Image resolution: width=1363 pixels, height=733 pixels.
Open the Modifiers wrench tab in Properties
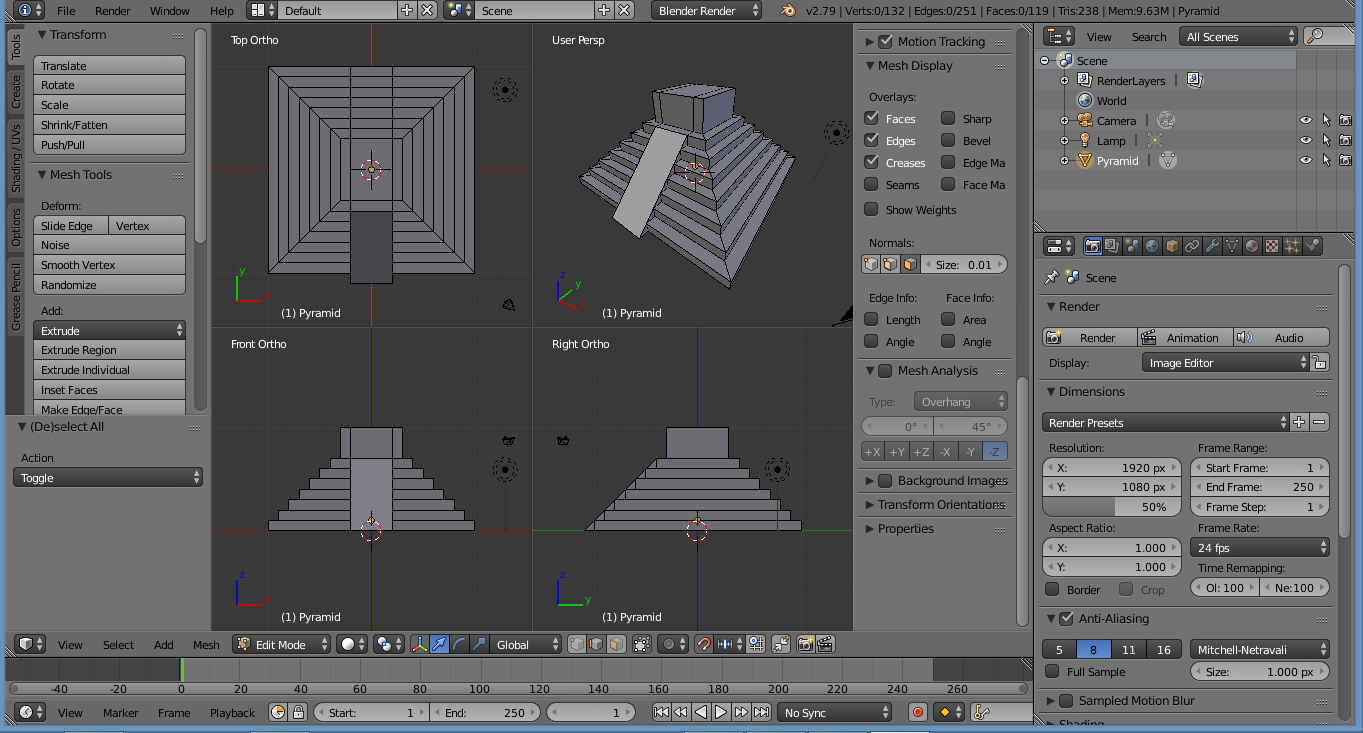click(1212, 246)
